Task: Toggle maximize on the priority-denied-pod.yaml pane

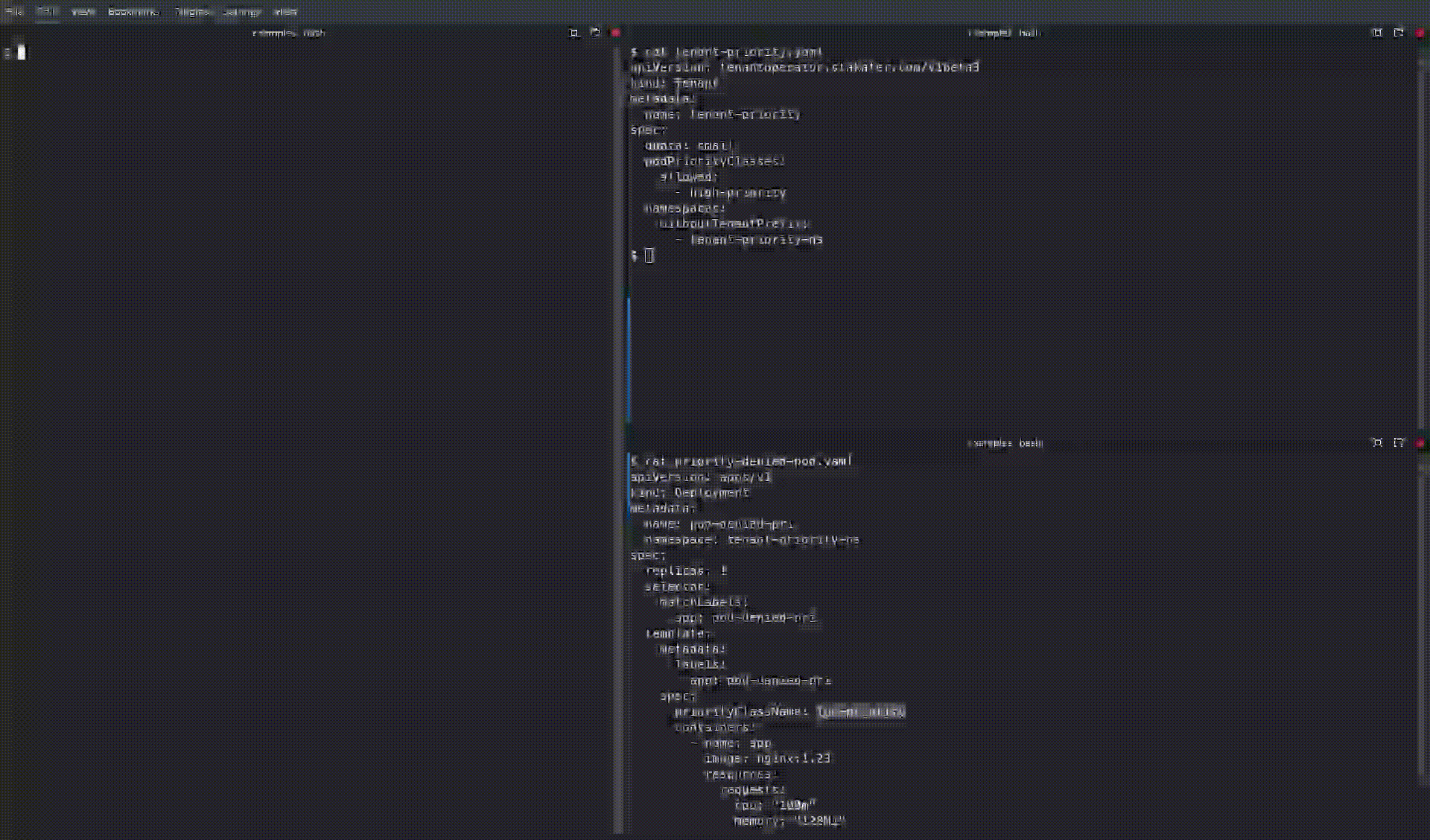Action: [1377, 443]
